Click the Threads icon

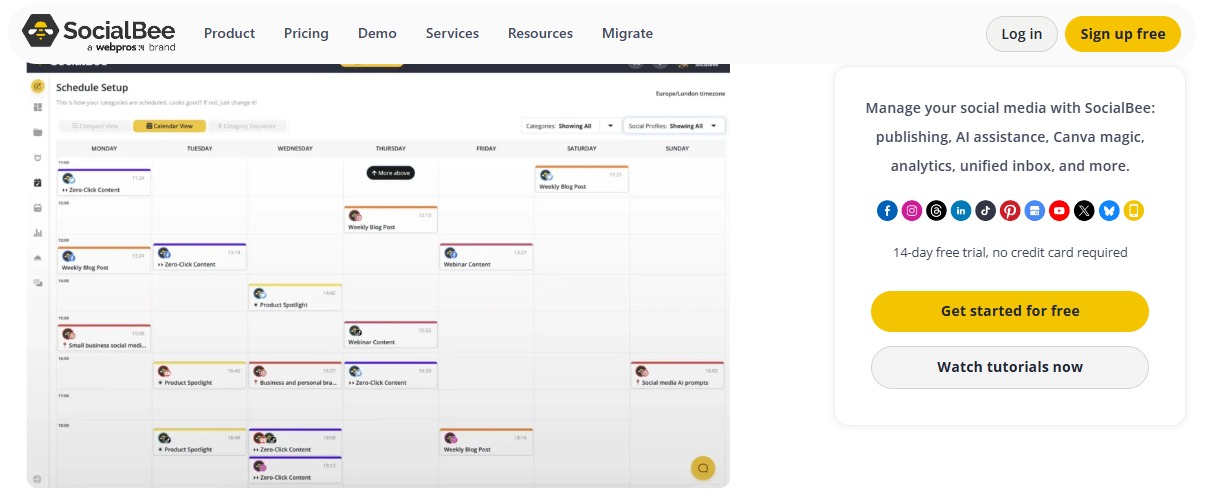(936, 210)
